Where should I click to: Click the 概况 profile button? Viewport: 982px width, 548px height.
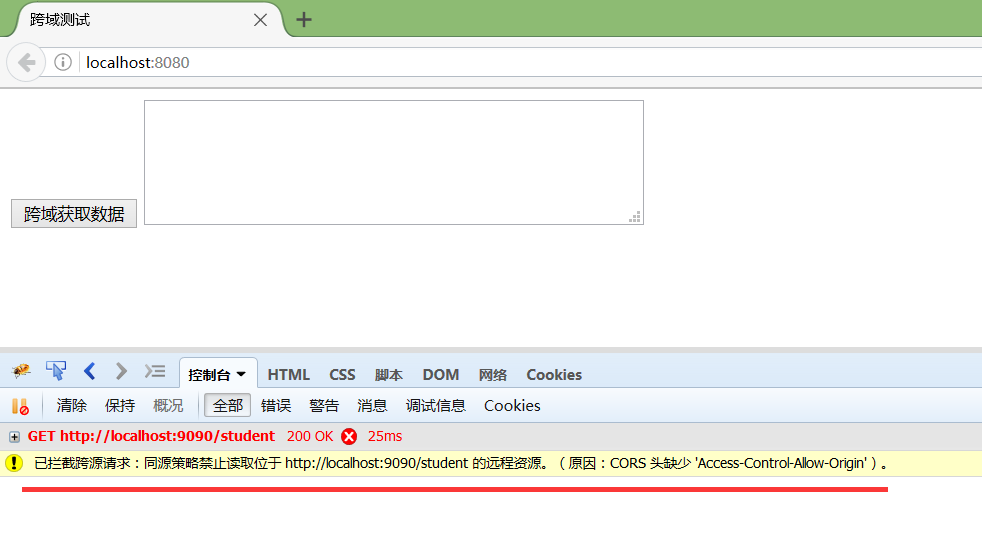[x=168, y=405]
